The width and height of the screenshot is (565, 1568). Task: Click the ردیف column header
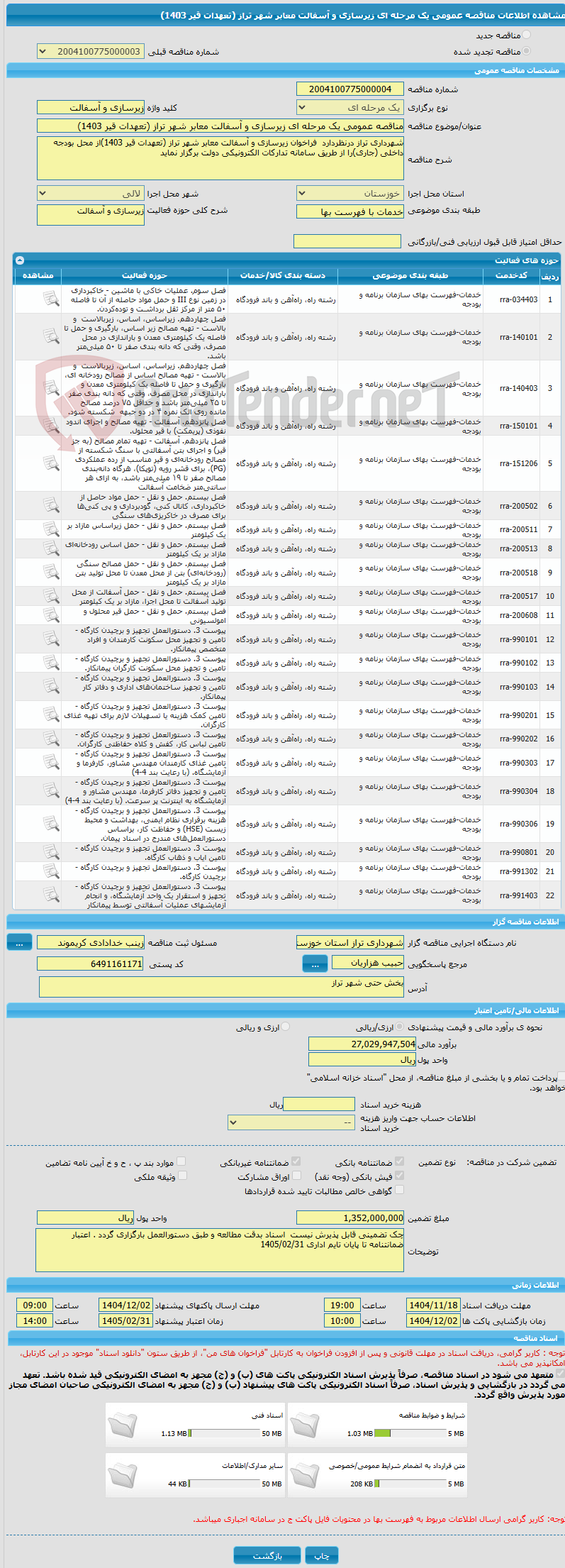(549, 276)
